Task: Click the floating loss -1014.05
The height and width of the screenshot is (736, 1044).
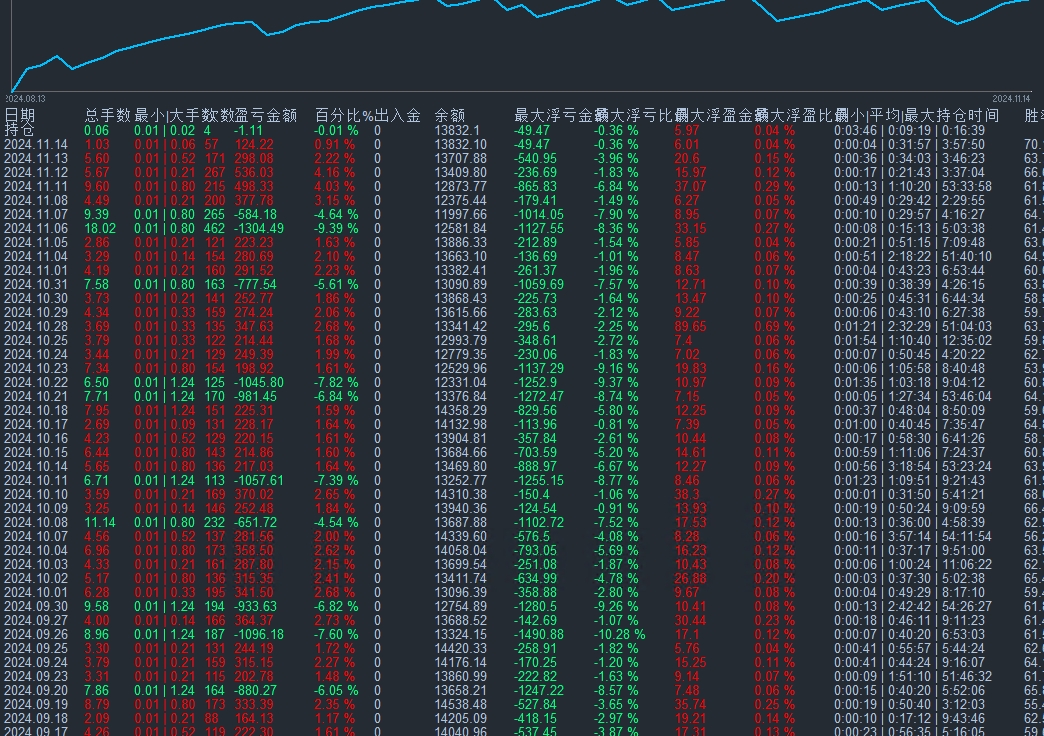Action: coord(539,214)
